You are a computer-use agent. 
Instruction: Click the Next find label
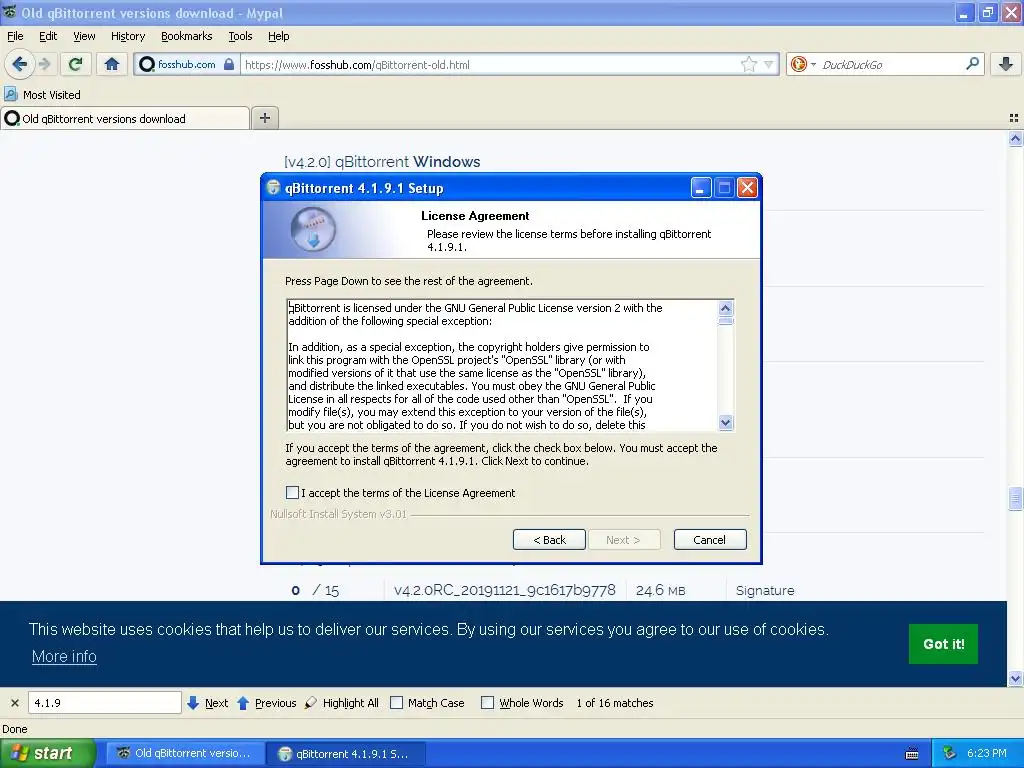pos(216,703)
